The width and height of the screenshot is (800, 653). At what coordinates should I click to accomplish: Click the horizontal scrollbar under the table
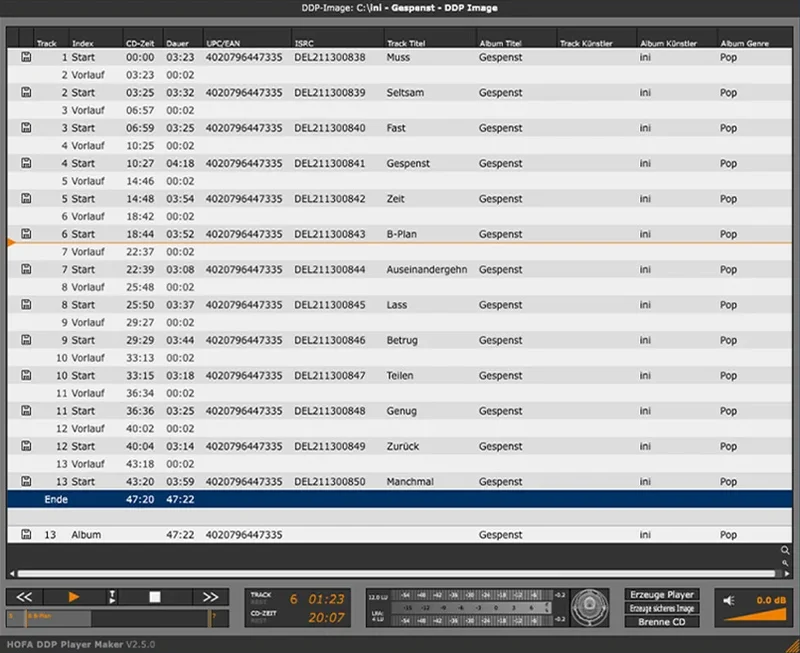point(396,573)
